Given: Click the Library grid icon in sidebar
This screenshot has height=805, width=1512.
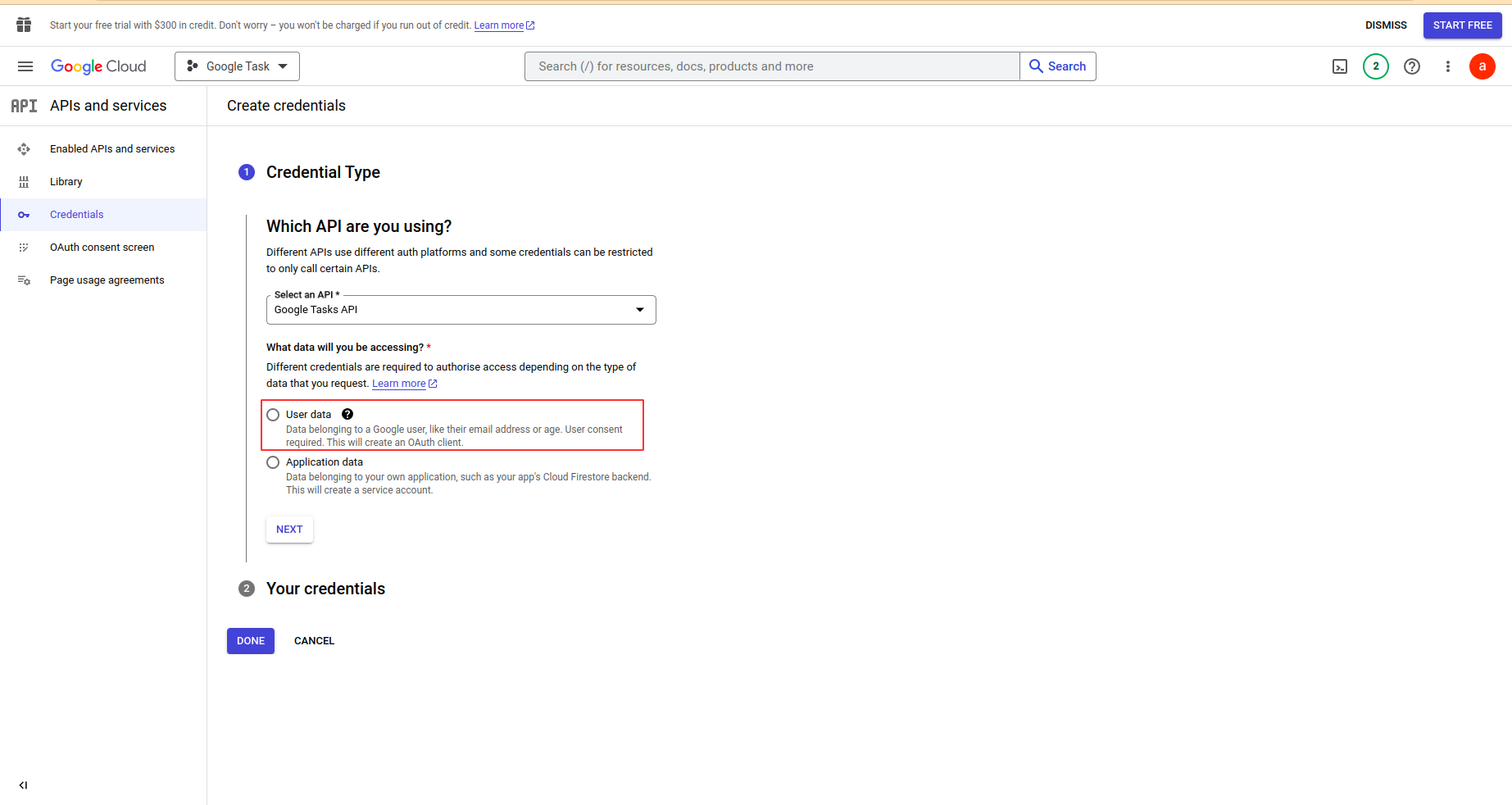Looking at the screenshot, I should [24, 182].
